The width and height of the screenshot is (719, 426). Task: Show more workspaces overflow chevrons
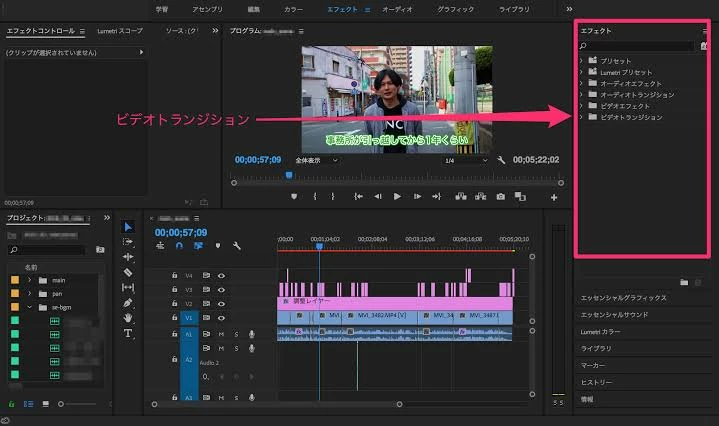click(569, 9)
